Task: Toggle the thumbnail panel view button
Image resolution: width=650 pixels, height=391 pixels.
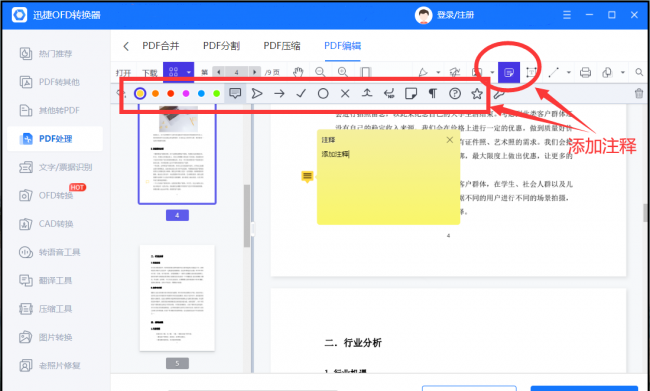Action: [x=174, y=72]
